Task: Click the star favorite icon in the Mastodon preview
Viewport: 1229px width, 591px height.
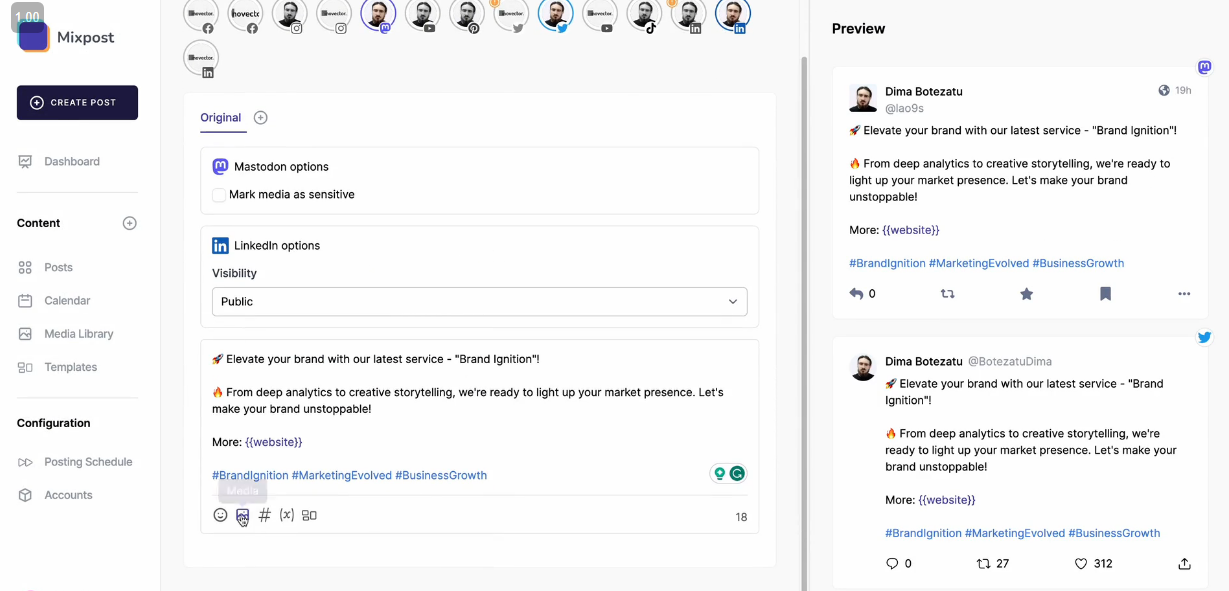Action: tap(1026, 294)
